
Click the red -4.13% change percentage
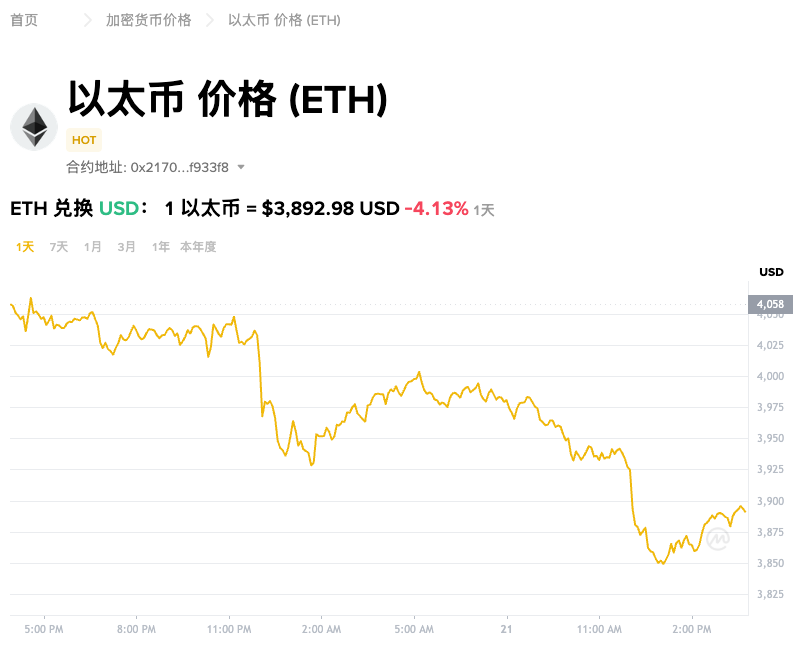[x=436, y=209]
